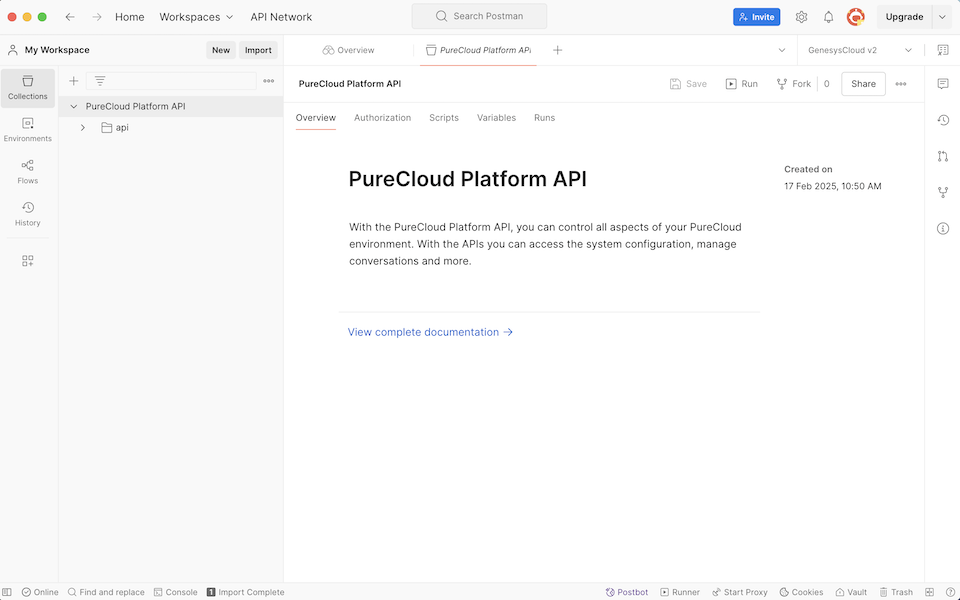Open the Cookies manager

(801, 591)
